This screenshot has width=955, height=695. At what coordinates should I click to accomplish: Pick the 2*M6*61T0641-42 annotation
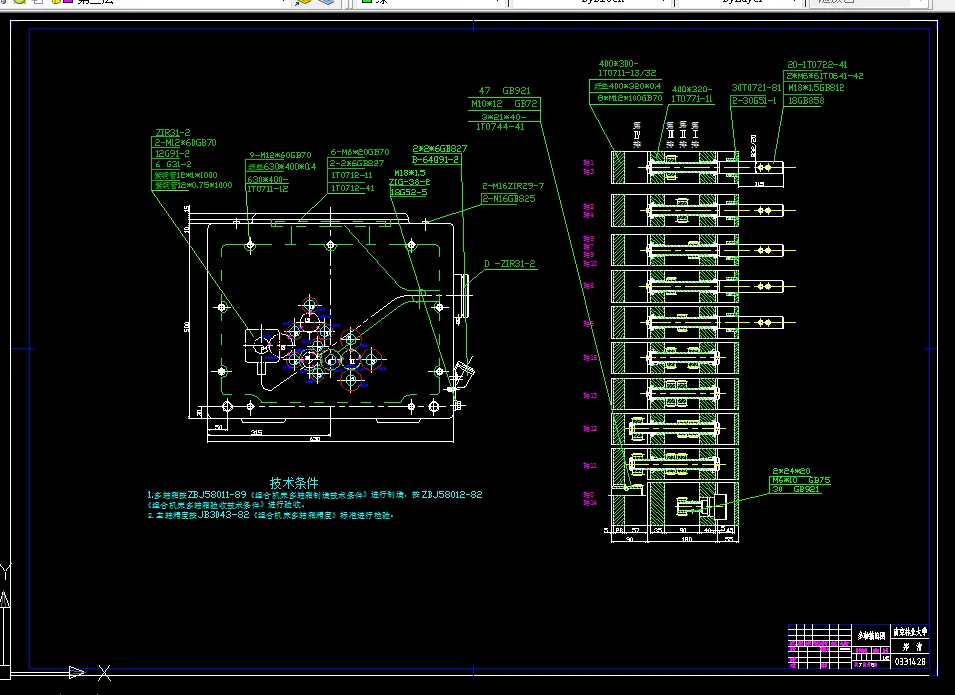pyautogui.click(x=825, y=76)
